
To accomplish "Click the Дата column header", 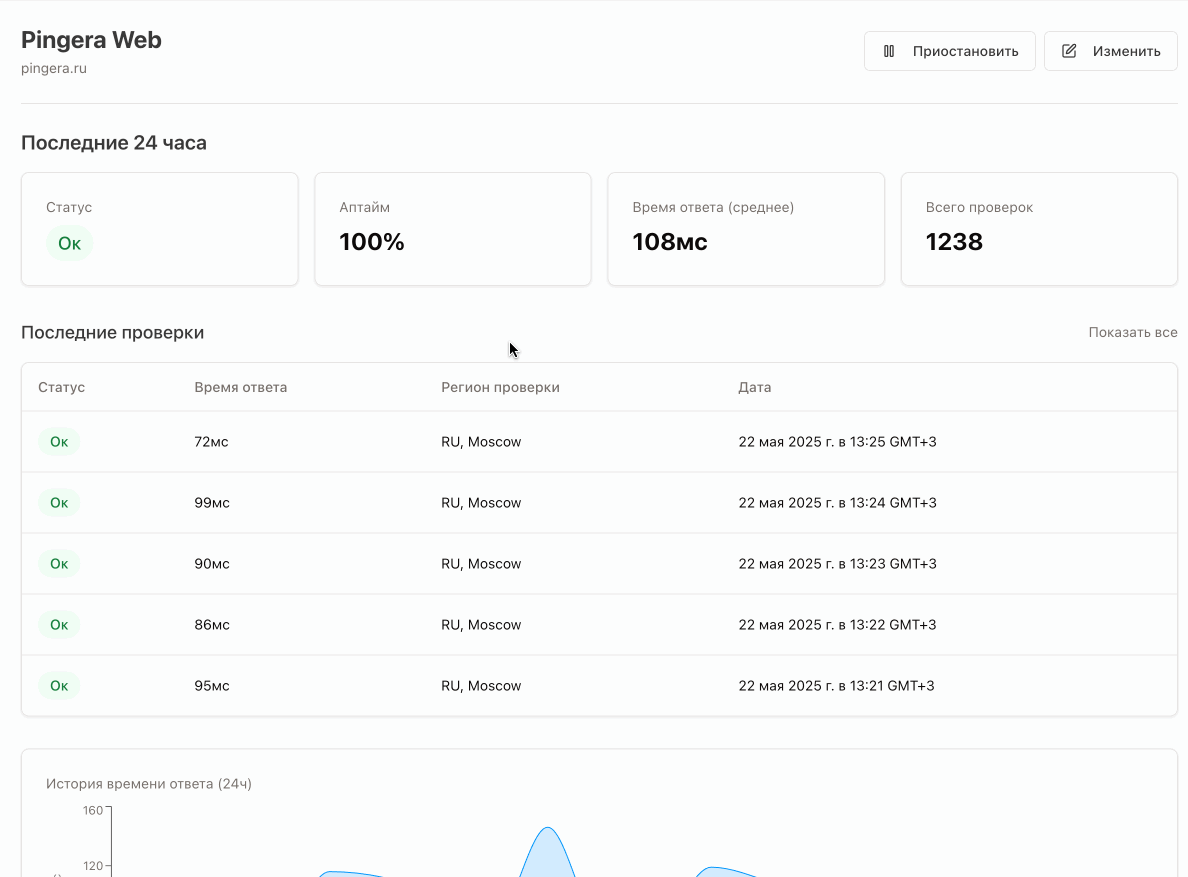I will (755, 387).
